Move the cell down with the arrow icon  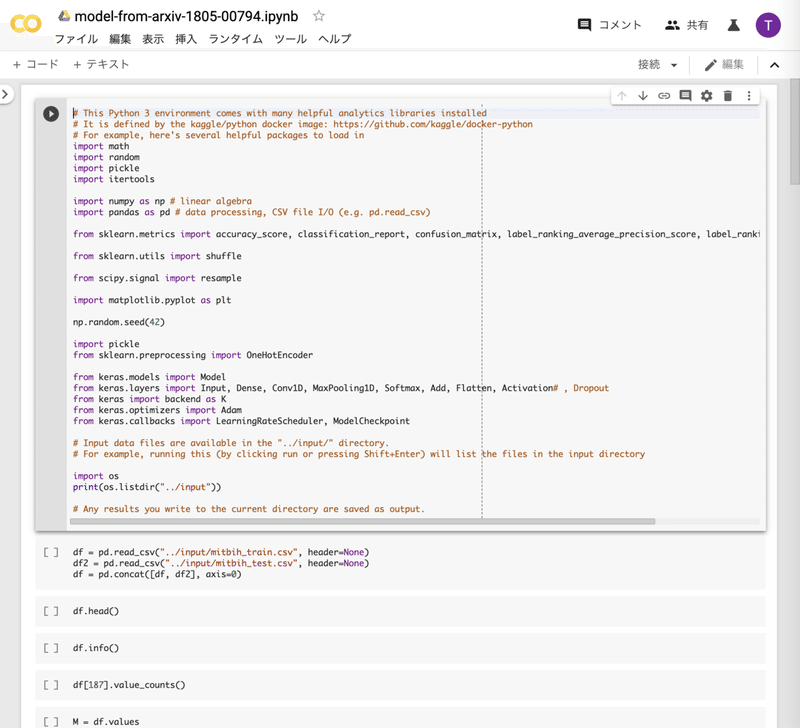(643, 95)
